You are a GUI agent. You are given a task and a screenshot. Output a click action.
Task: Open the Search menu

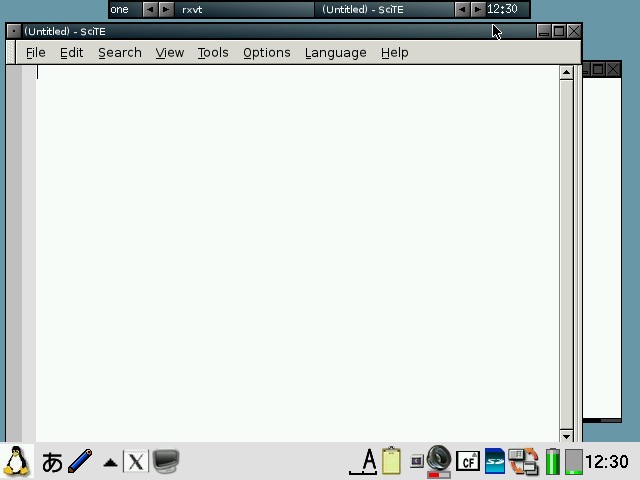coord(119,52)
